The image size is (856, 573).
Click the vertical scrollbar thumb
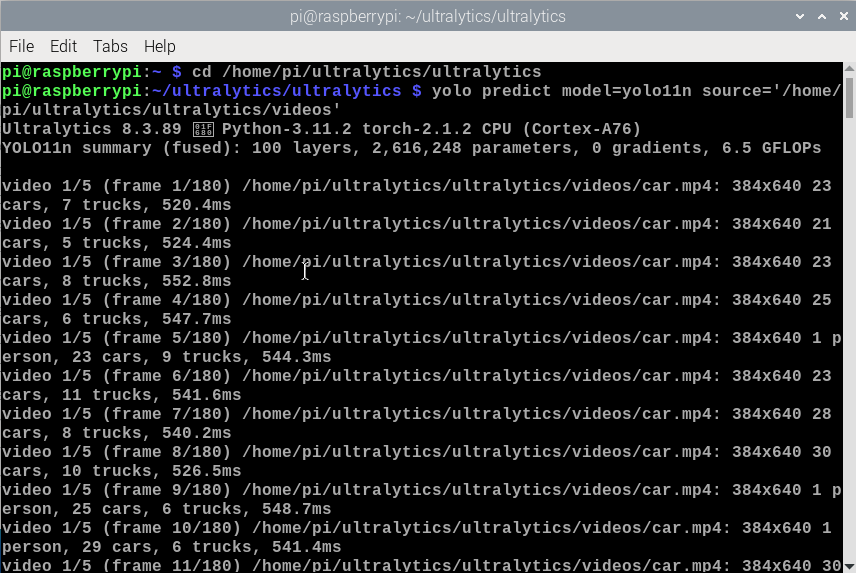click(x=849, y=98)
